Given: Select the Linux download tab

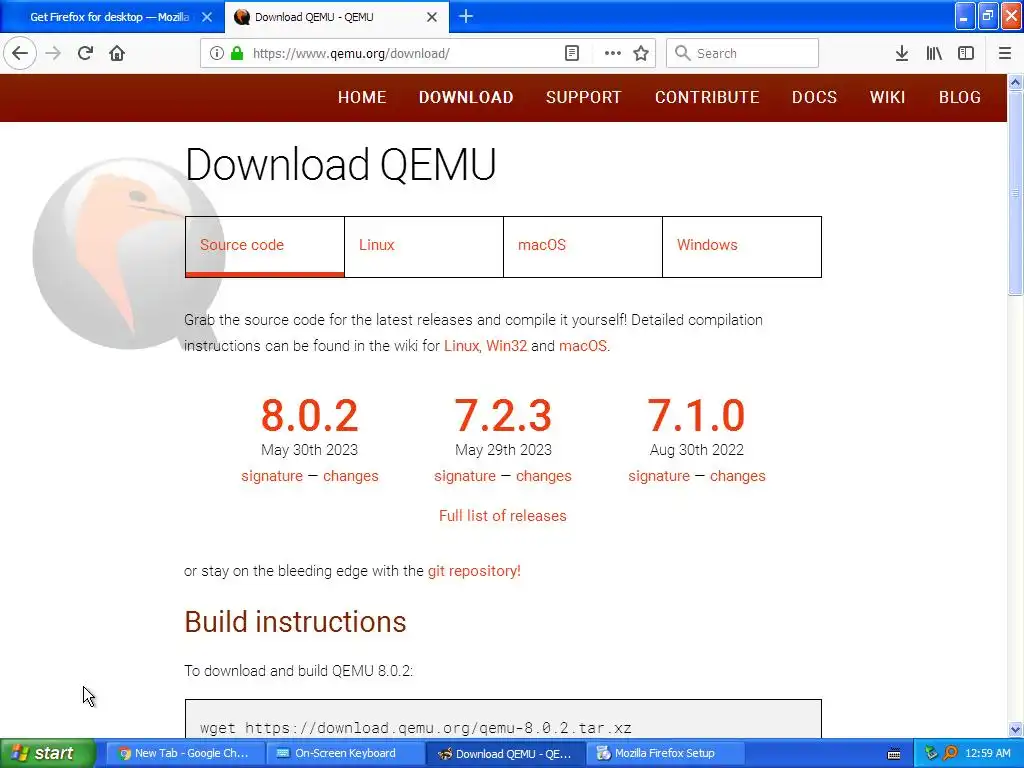Looking at the screenshot, I should 424,247.
